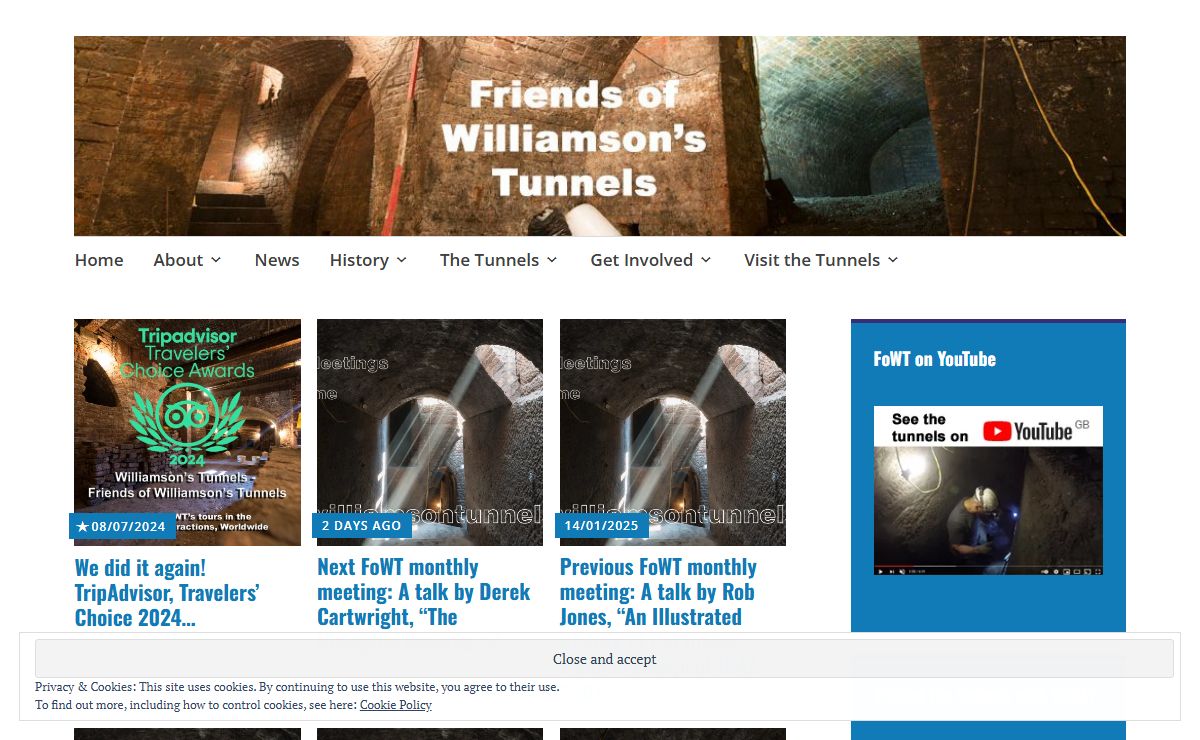This screenshot has height=740, width=1200.
Task: Expand the Get Involved chevron
Action: (705, 260)
